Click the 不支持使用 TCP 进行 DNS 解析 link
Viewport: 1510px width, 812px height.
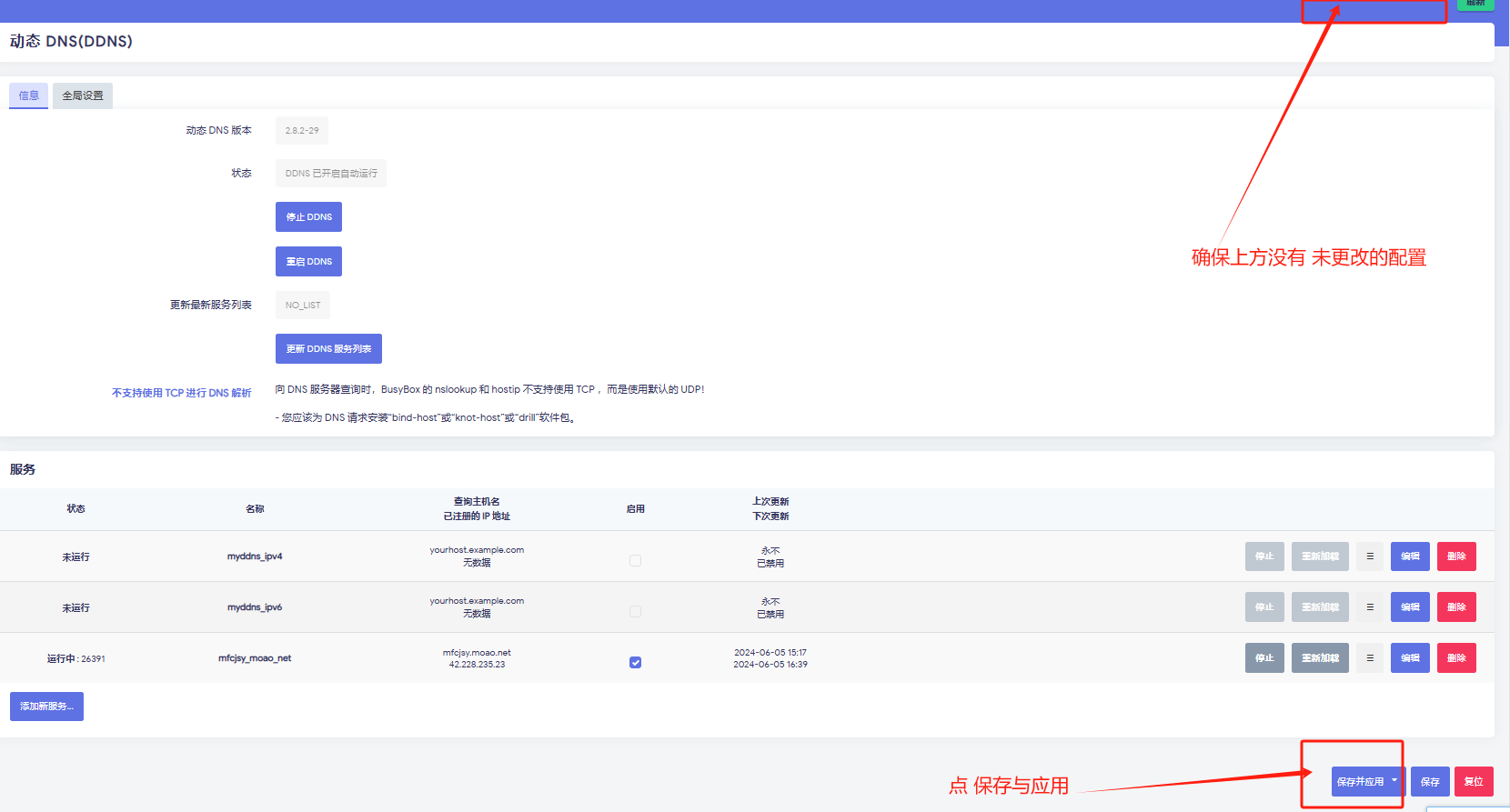tap(181, 393)
